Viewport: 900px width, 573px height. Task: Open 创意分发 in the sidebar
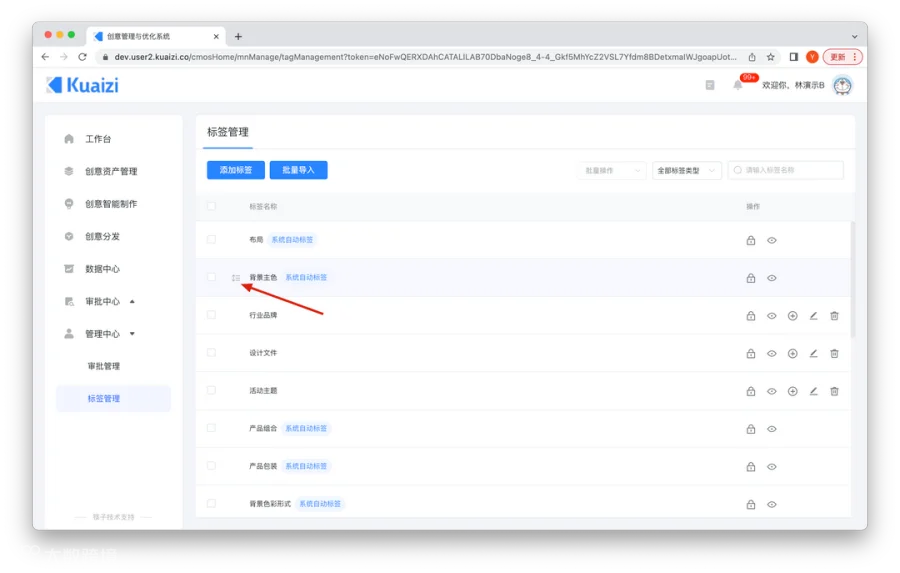[102, 237]
